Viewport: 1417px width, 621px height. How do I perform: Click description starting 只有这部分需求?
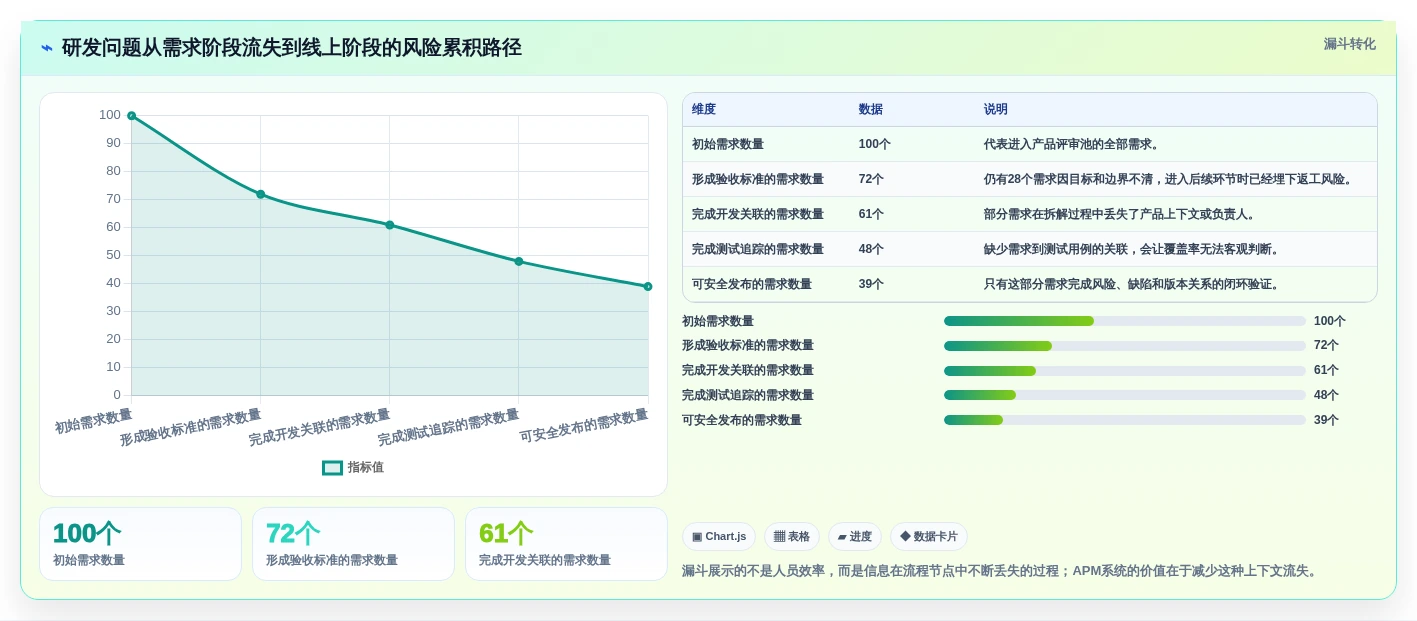pyautogui.click(x=1133, y=284)
